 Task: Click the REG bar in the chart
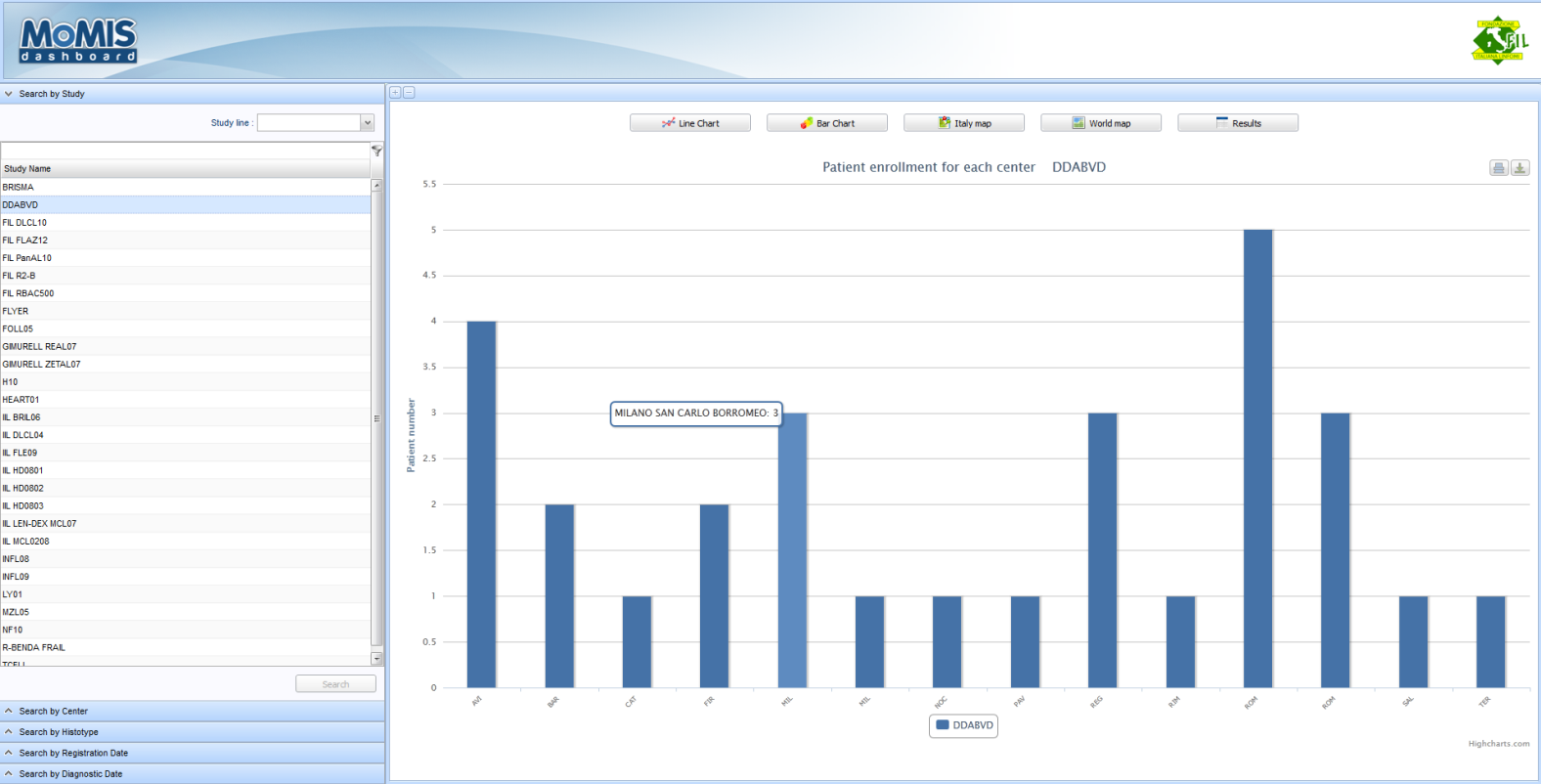[1102, 550]
